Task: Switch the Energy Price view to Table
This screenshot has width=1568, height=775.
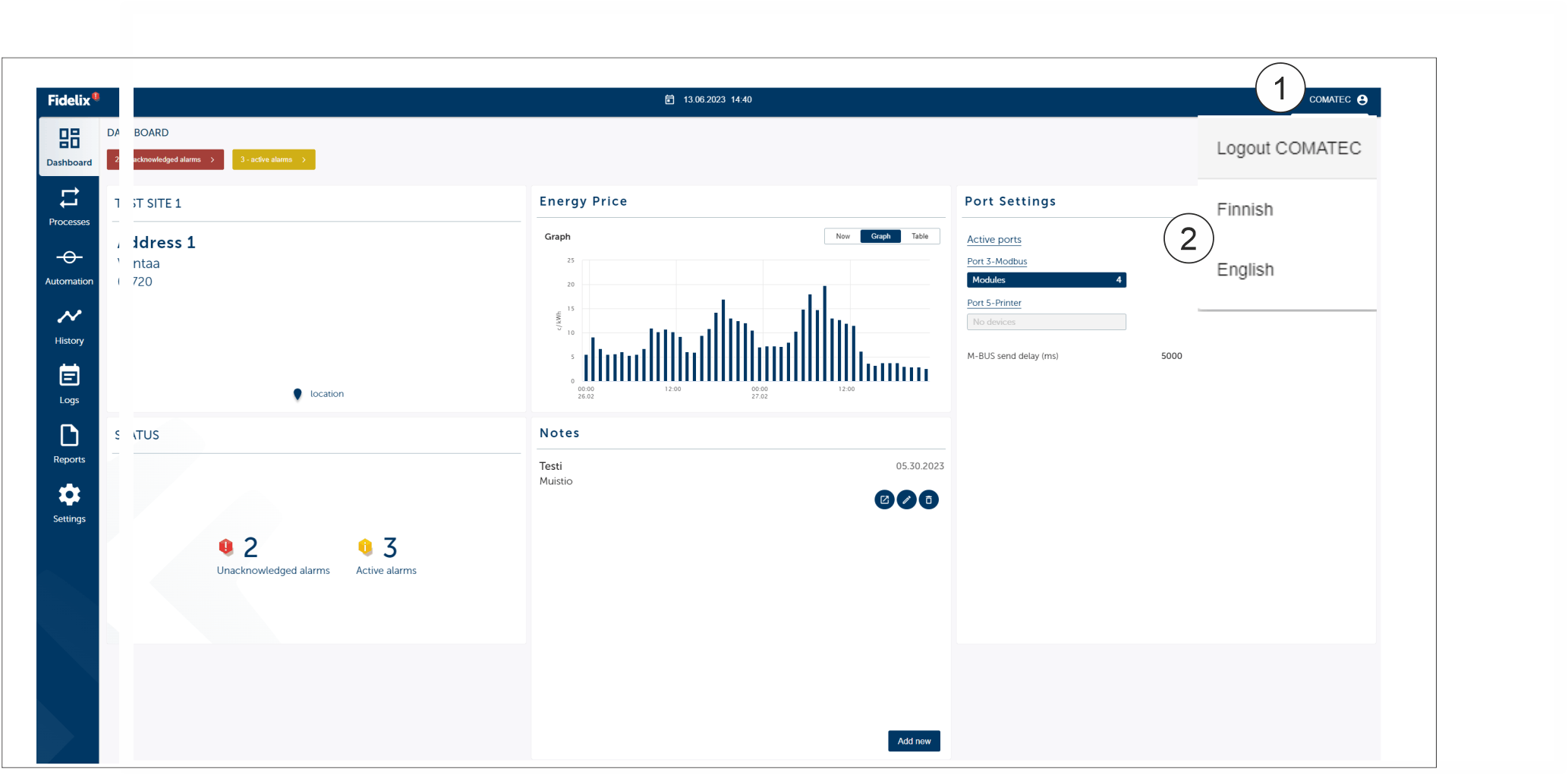Action: pos(920,236)
